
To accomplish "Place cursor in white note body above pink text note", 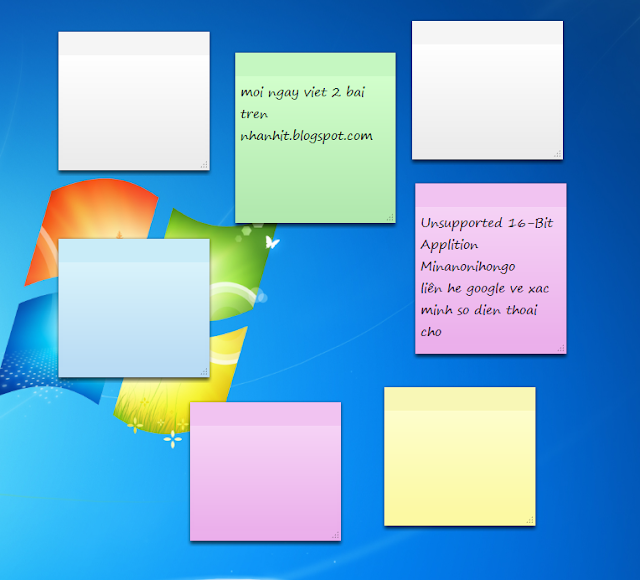I will pyautogui.click(x=487, y=101).
